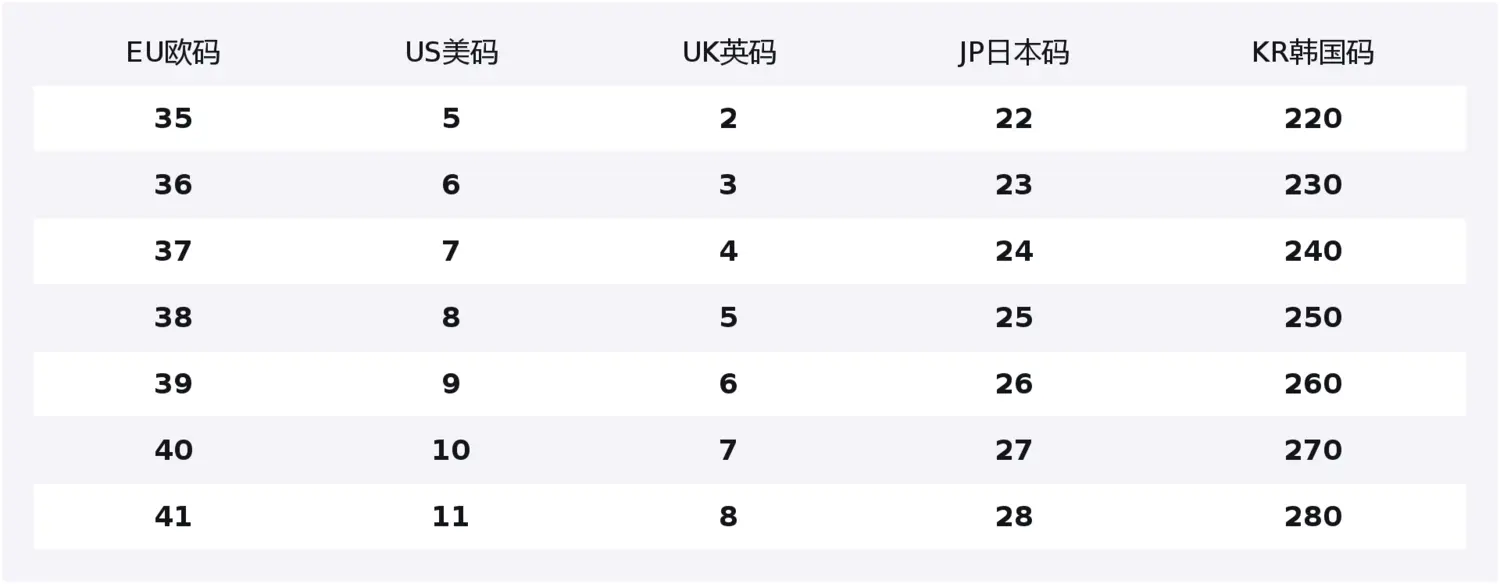Select EU size 41 cell

pos(173,517)
